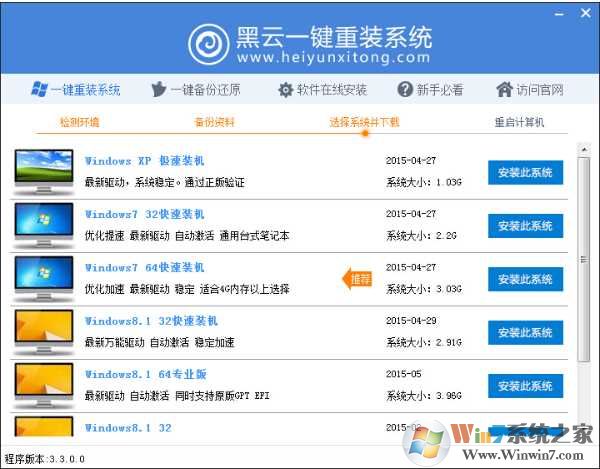The height and width of the screenshot is (469, 600).
Task: Click the progress marker dot under 选择系统并下载
Action: tap(365, 134)
